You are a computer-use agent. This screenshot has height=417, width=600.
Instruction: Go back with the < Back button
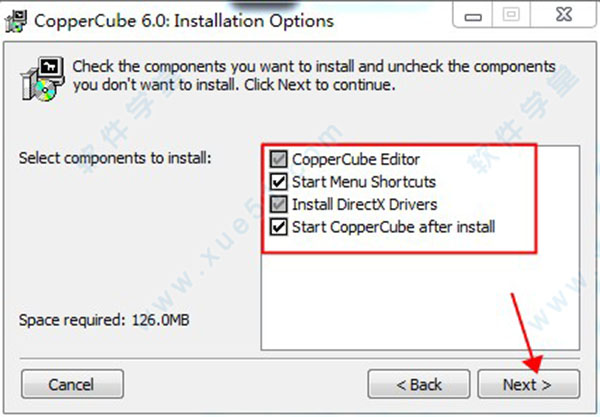click(x=419, y=384)
